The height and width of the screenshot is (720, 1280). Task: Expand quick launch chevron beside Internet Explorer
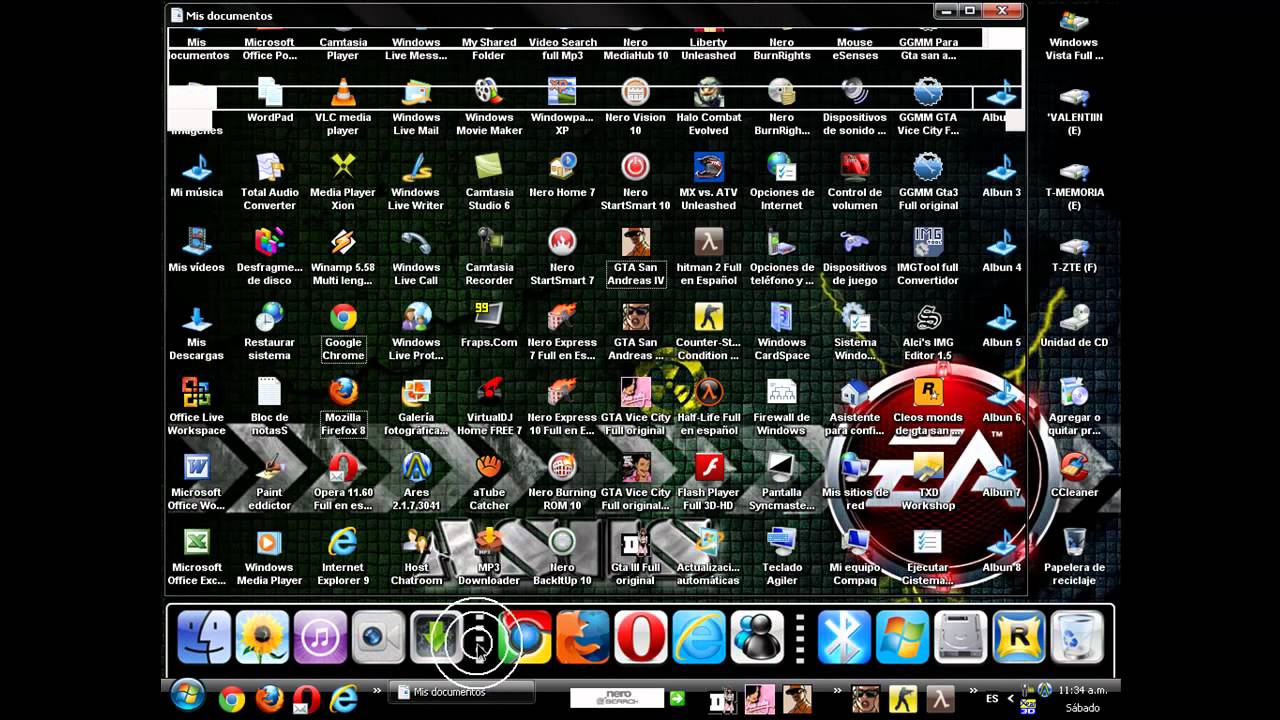point(377,691)
